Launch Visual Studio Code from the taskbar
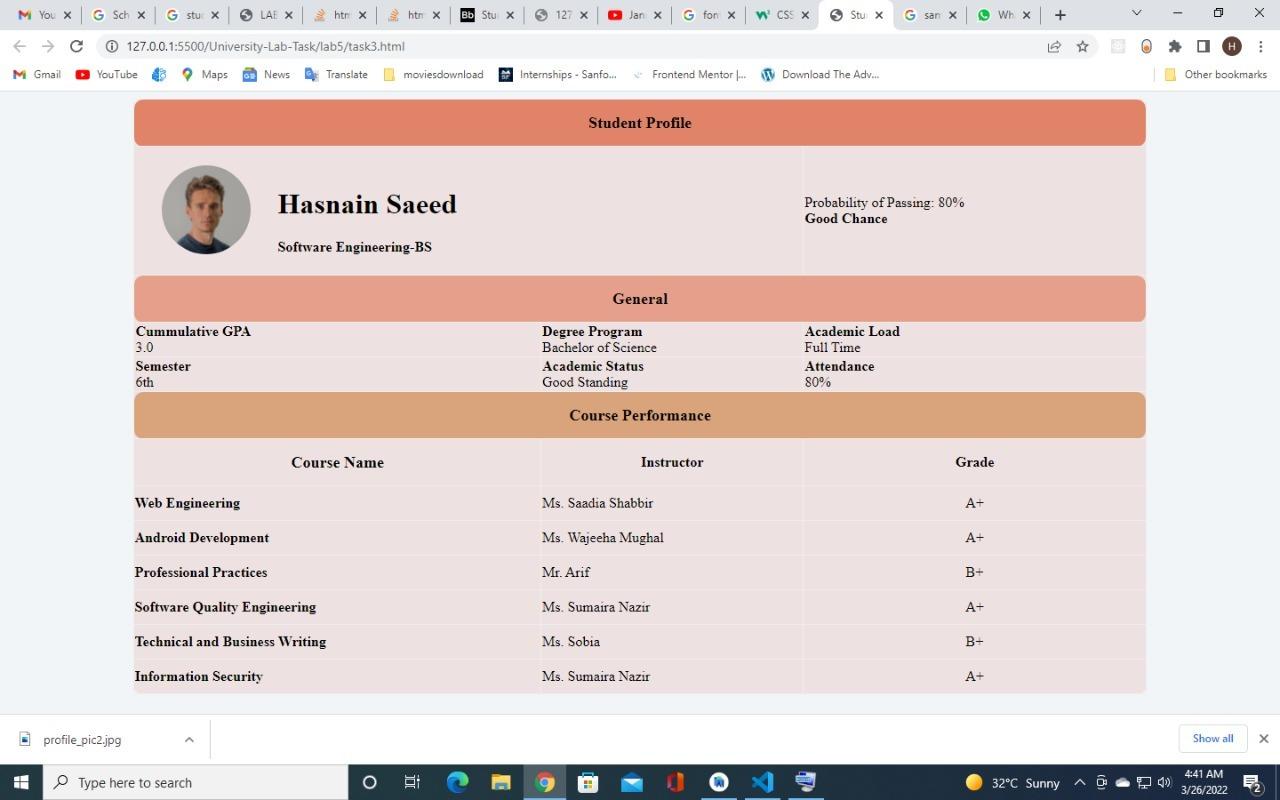Screen dimensions: 1280x800 coord(763,782)
